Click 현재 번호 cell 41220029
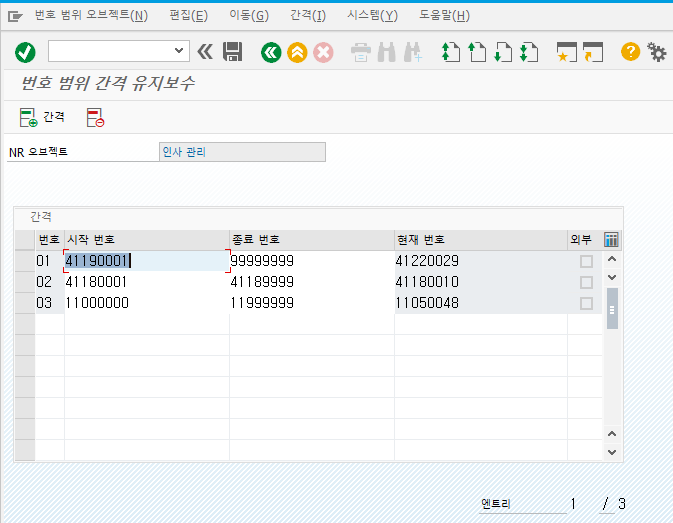Viewport: 673px width, 523px height. 481,261
